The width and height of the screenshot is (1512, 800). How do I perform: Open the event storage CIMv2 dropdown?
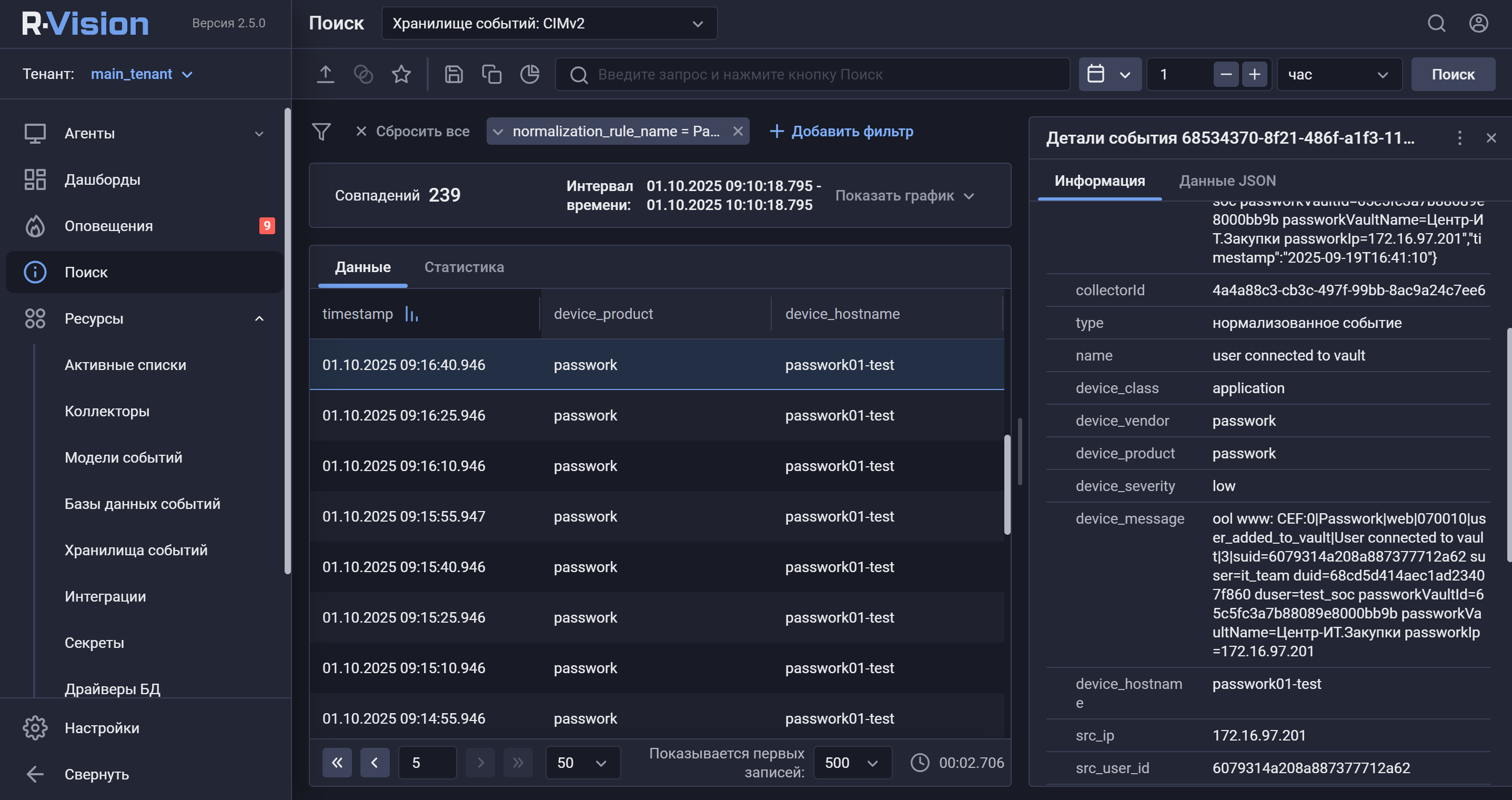click(x=549, y=24)
